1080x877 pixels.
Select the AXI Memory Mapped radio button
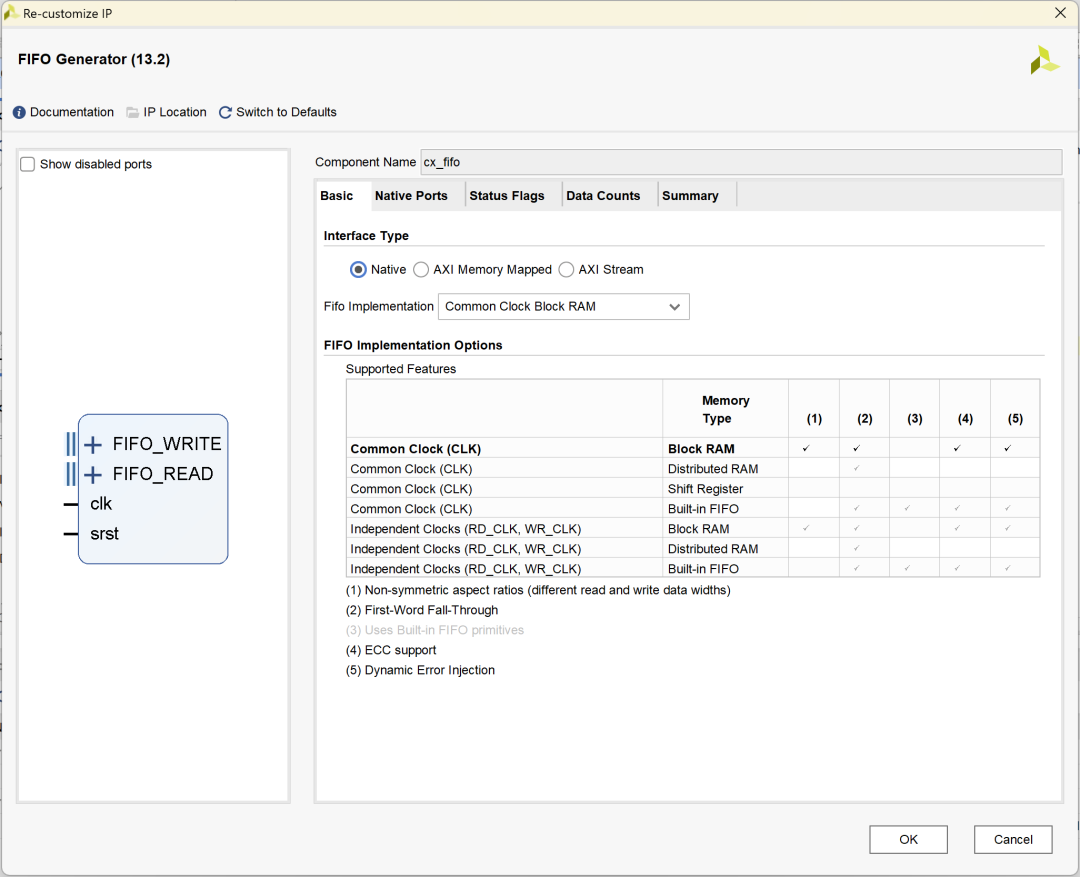(421, 270)
